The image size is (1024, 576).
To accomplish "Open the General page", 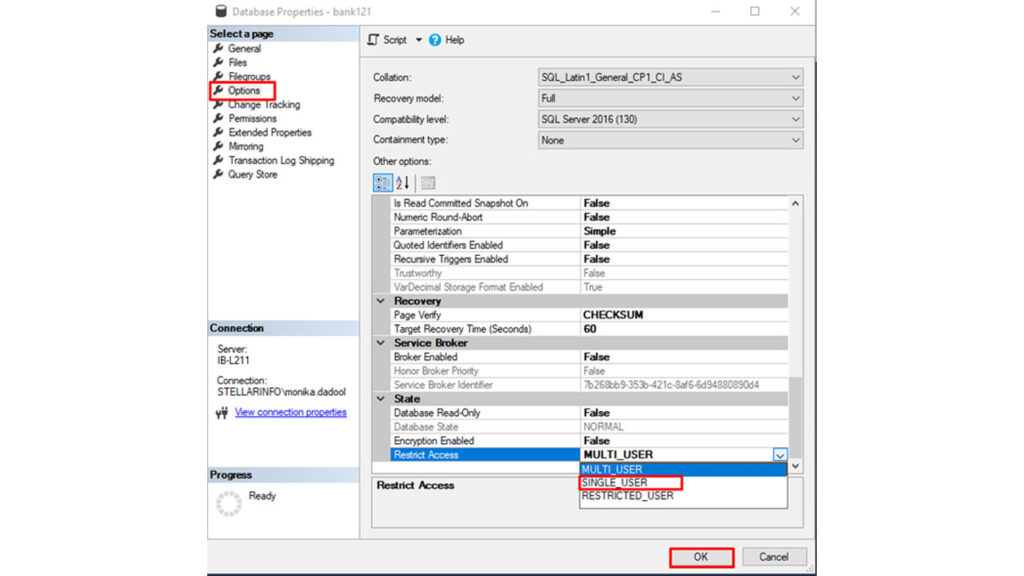I will coord(244,48).
